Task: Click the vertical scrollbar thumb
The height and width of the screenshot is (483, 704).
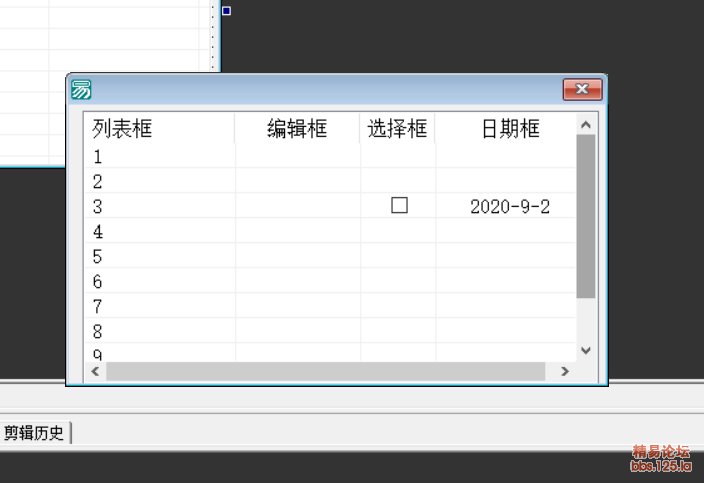Action: [585, 216]
